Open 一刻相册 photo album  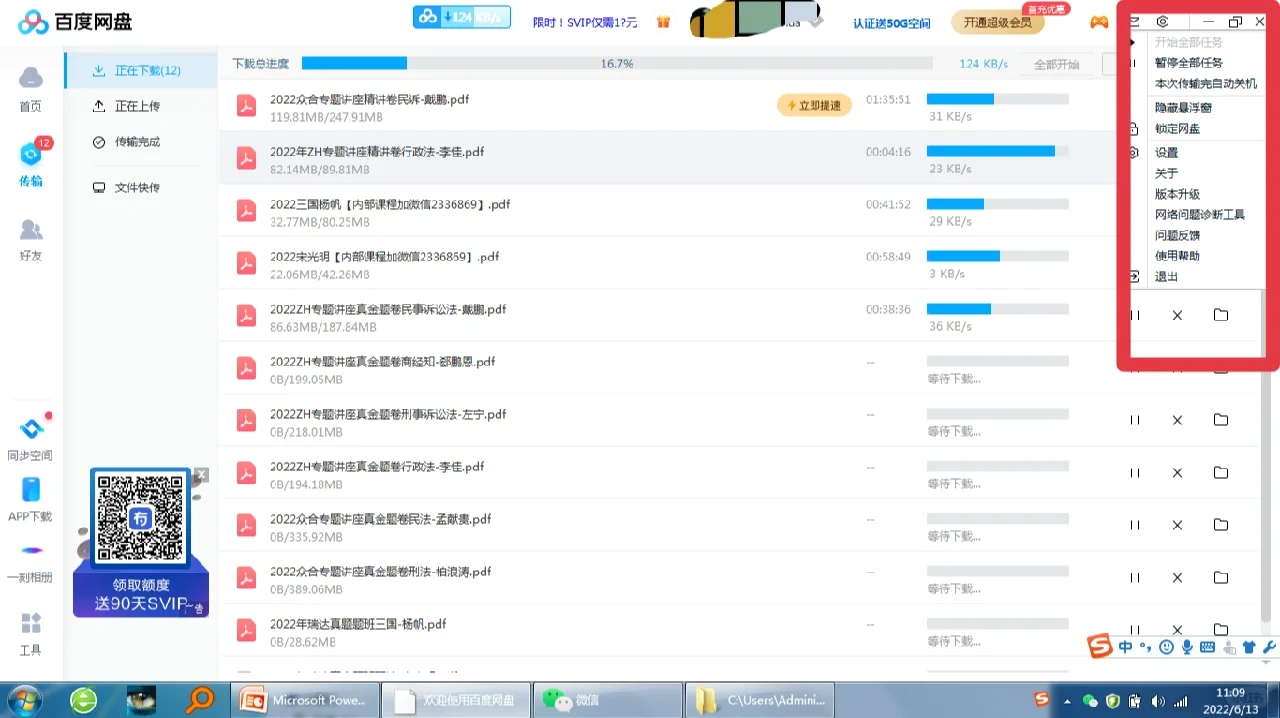click(x=30, y=561)
